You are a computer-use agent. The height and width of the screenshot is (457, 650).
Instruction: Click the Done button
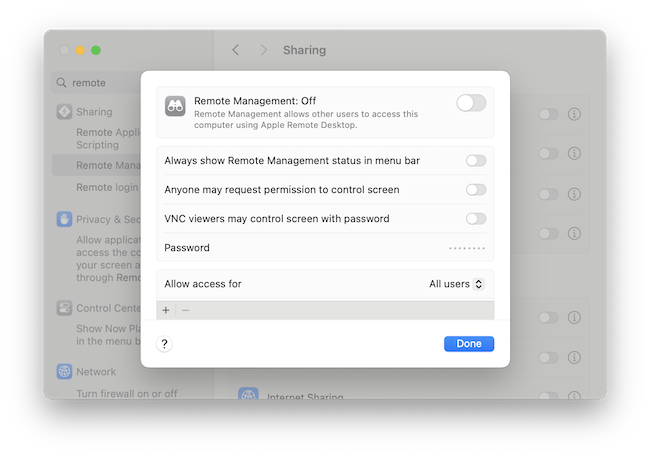469,343
